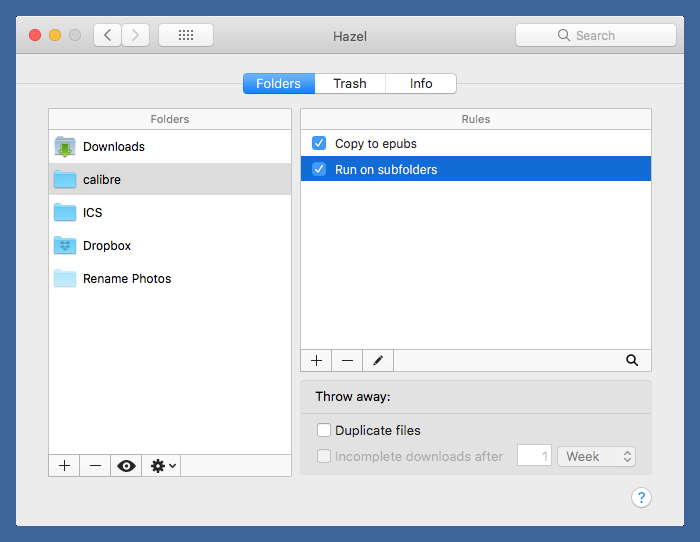The width and height of the screenshot is (700, 542).
Task: Add a new rule with plus button
Action: click(x=316, y=360)
